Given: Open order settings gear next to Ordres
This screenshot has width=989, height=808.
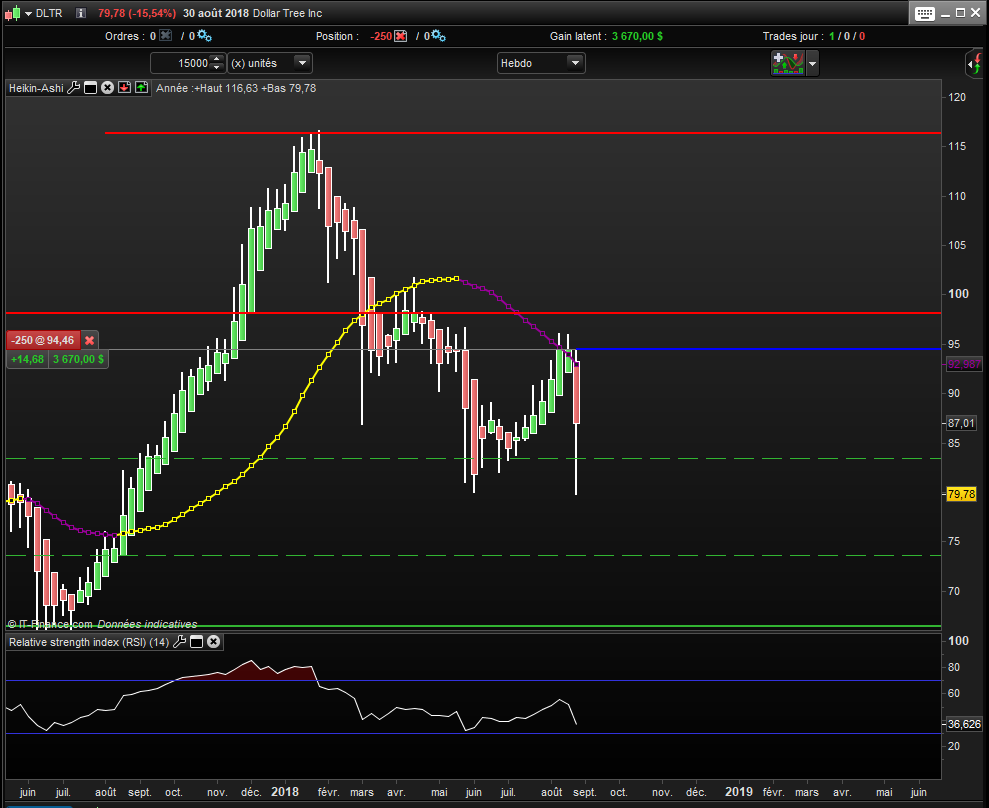Looking at the screenshot, I should pos(204,36).
